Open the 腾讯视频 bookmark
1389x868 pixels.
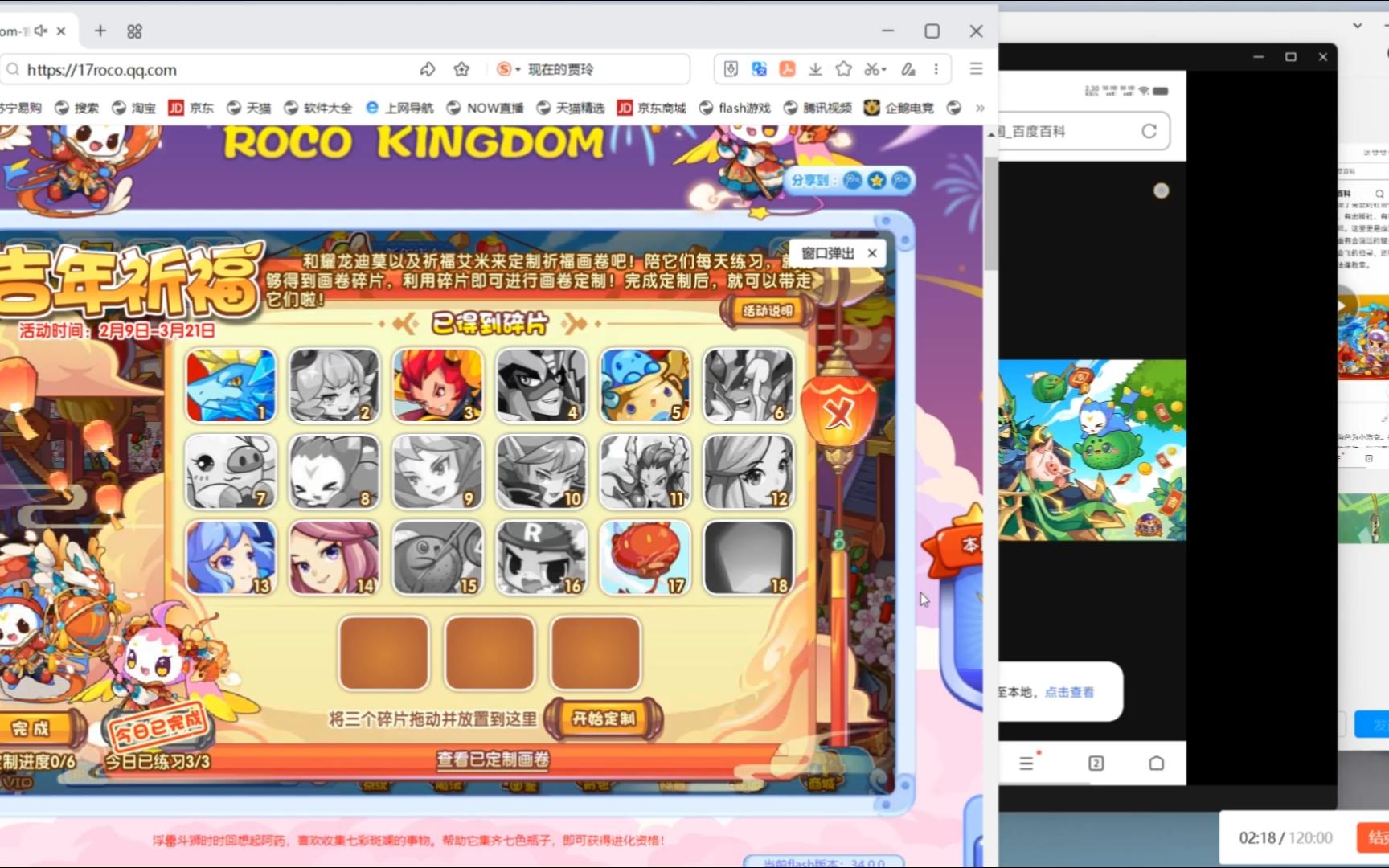[x=817, y=108]
